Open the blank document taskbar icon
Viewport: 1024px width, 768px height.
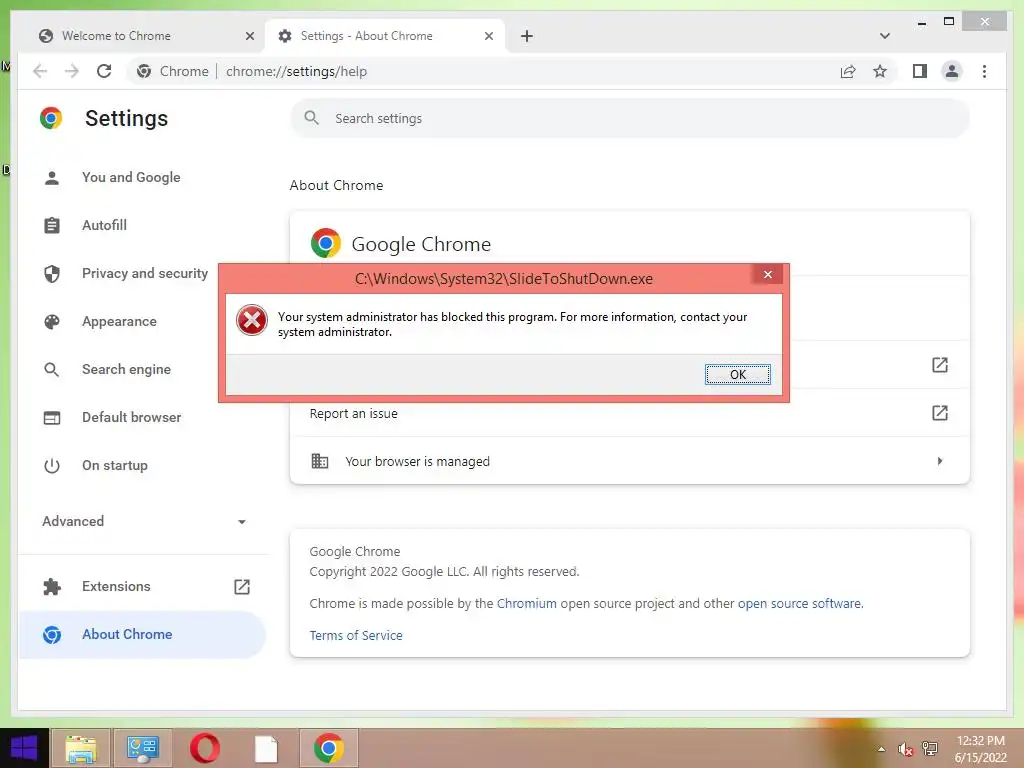click(266, 748)
